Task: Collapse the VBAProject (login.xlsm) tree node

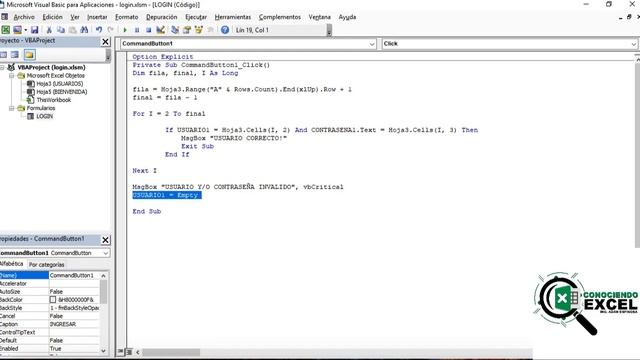Action: [2, 67]
